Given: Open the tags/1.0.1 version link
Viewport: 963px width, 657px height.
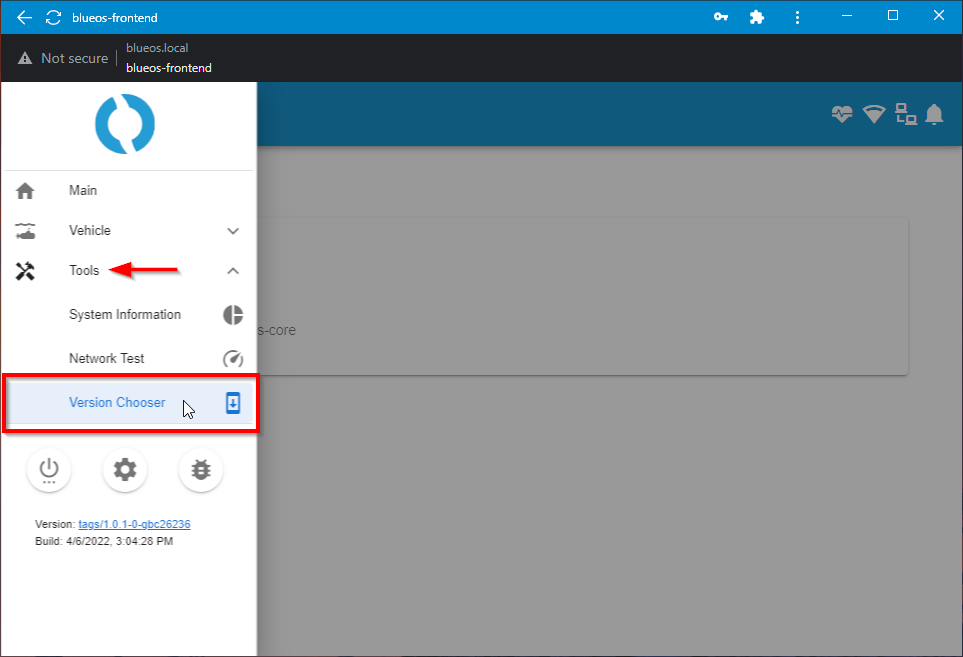Looking at the screenshot, I should 135,523.
